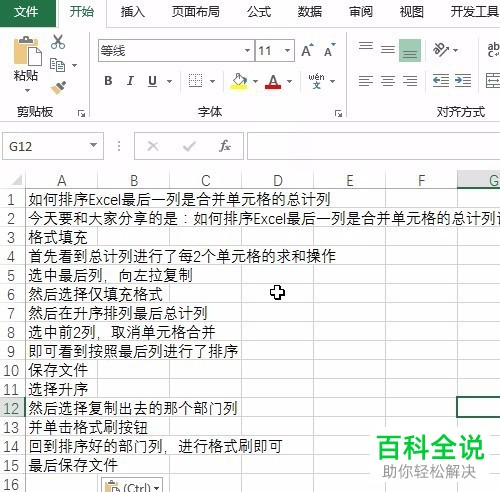Click the select-all corner triangle
This screenshot has width=500, height=492.
(x=16, y=180)
